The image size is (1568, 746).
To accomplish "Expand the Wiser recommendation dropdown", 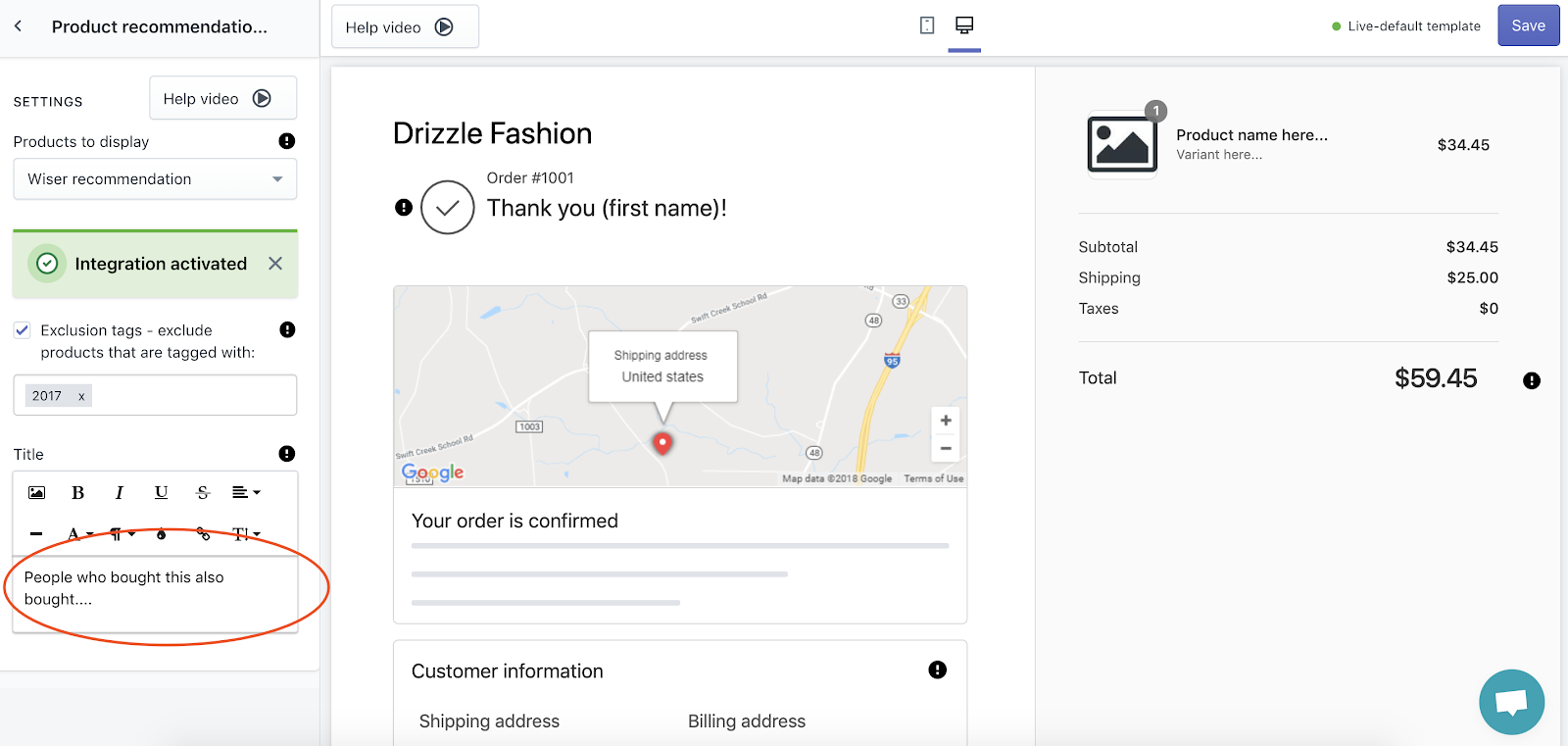I will tap(155, 179).
